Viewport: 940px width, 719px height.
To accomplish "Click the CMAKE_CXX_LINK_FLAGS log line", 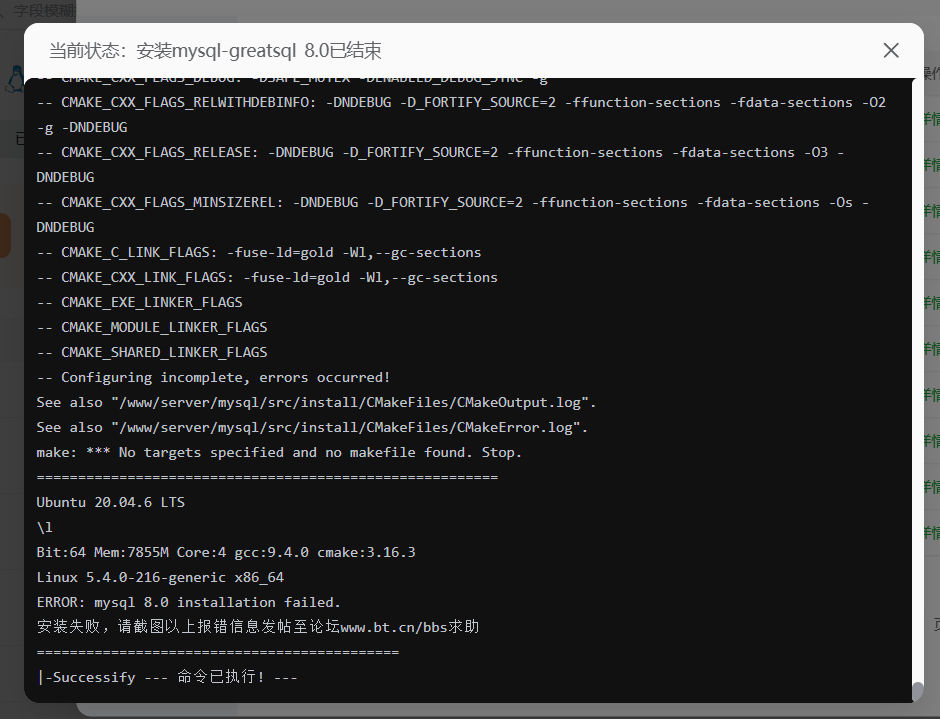I will point(267,278).
